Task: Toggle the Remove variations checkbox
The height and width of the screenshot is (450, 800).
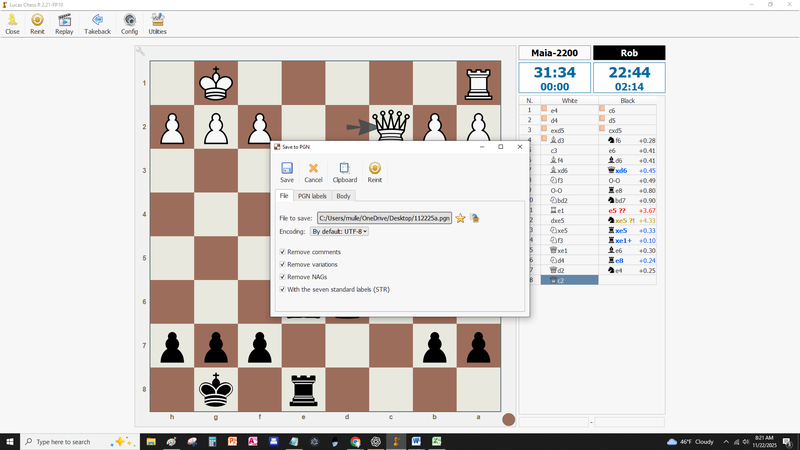Action: (283, 264)
